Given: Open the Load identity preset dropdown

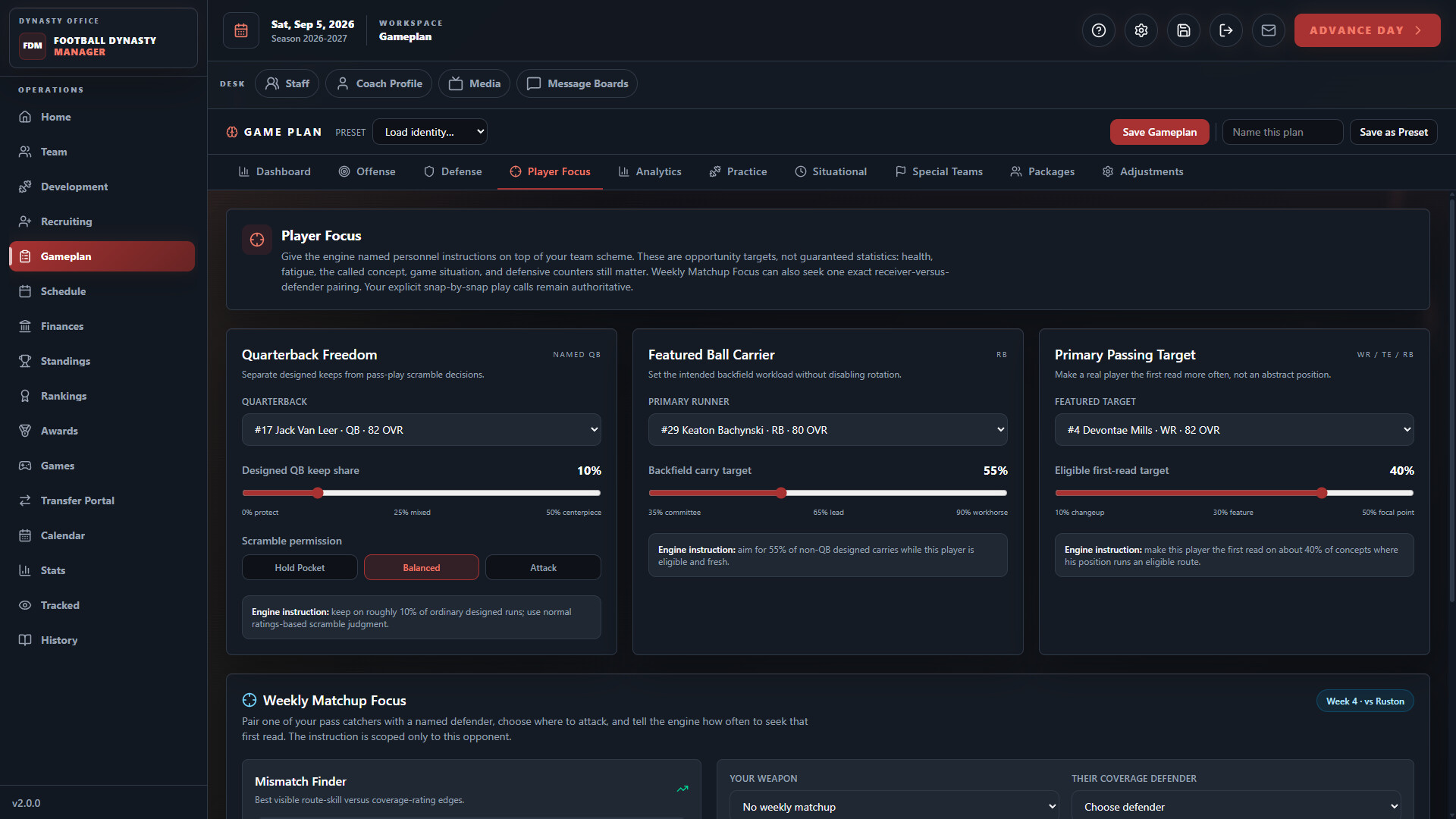Looking at the screenshot, I should tap(430, 132).
